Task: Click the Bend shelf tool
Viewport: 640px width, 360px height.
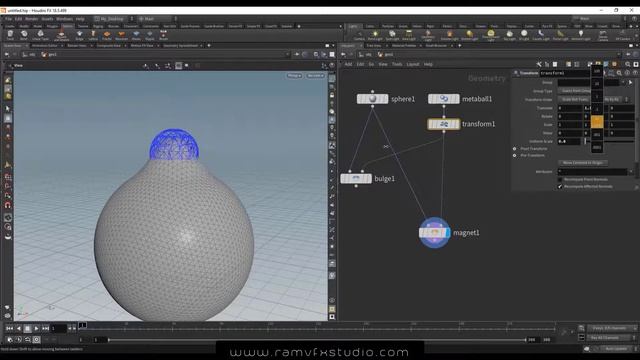Action: tap(24, 35)
